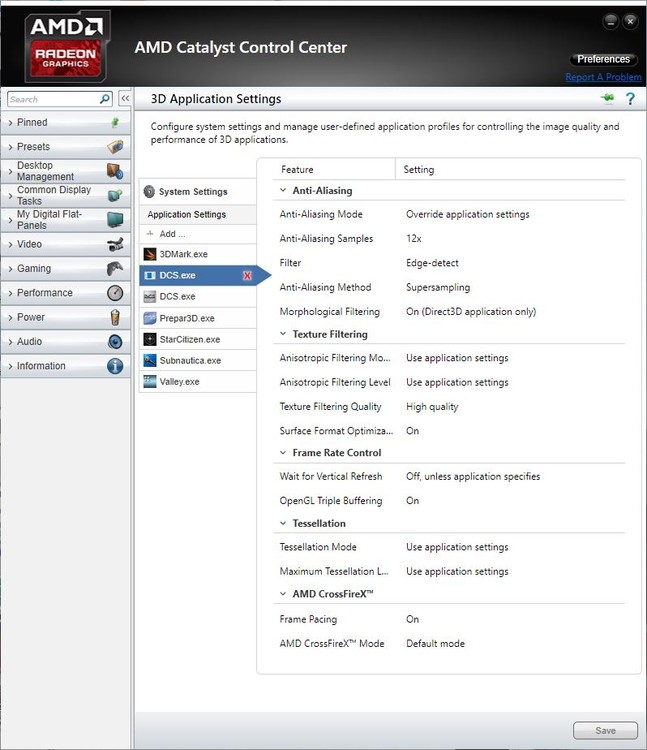This screenshot has width=647, height=750.
Task: Click the search magnifier icon
Action: coord(105,99)
